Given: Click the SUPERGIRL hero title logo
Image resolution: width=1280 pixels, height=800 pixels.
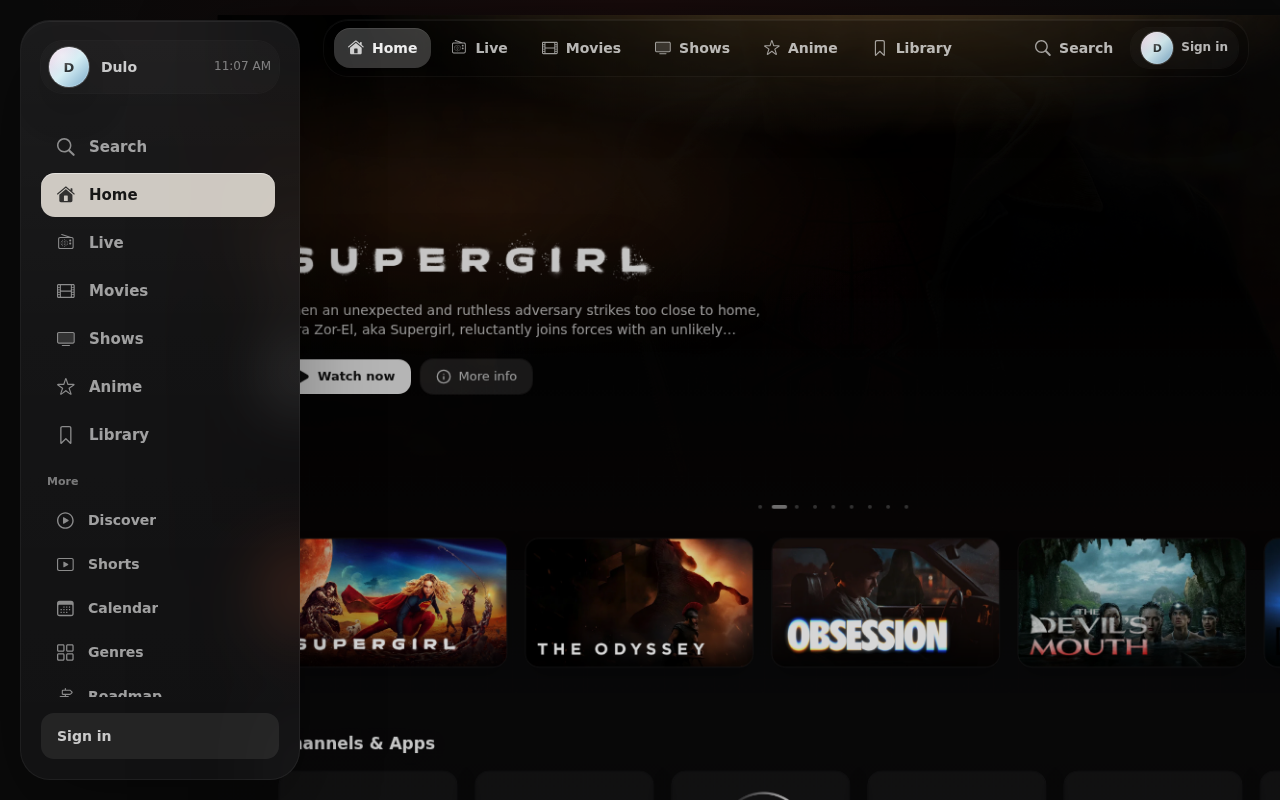Looking at the screenshot, I should pyautogui.click(x=474, y=260).
